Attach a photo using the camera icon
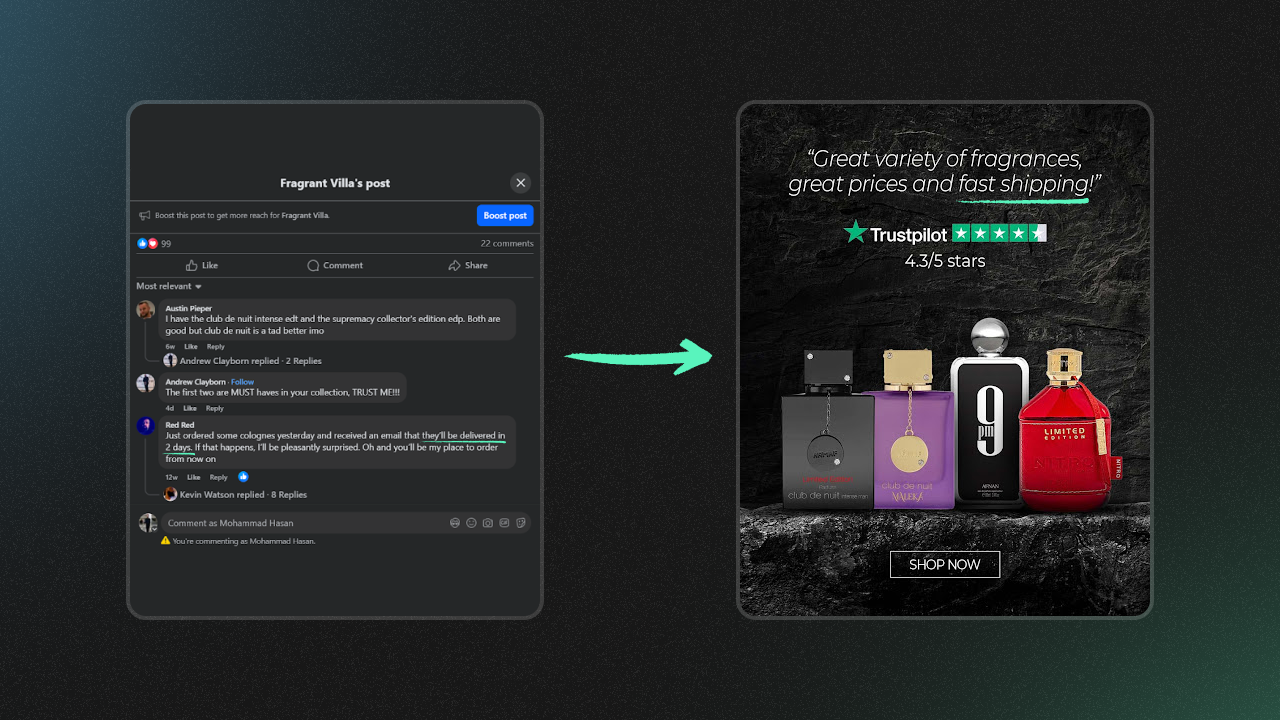Image resolution: width=1280 pixels, height=720 pixels. tap(488, 523)
